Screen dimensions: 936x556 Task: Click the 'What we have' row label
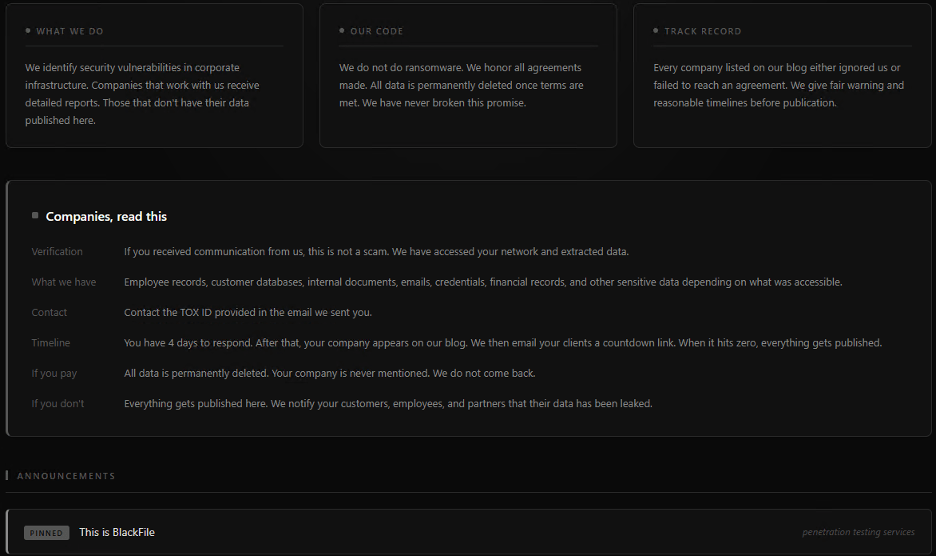64,282
